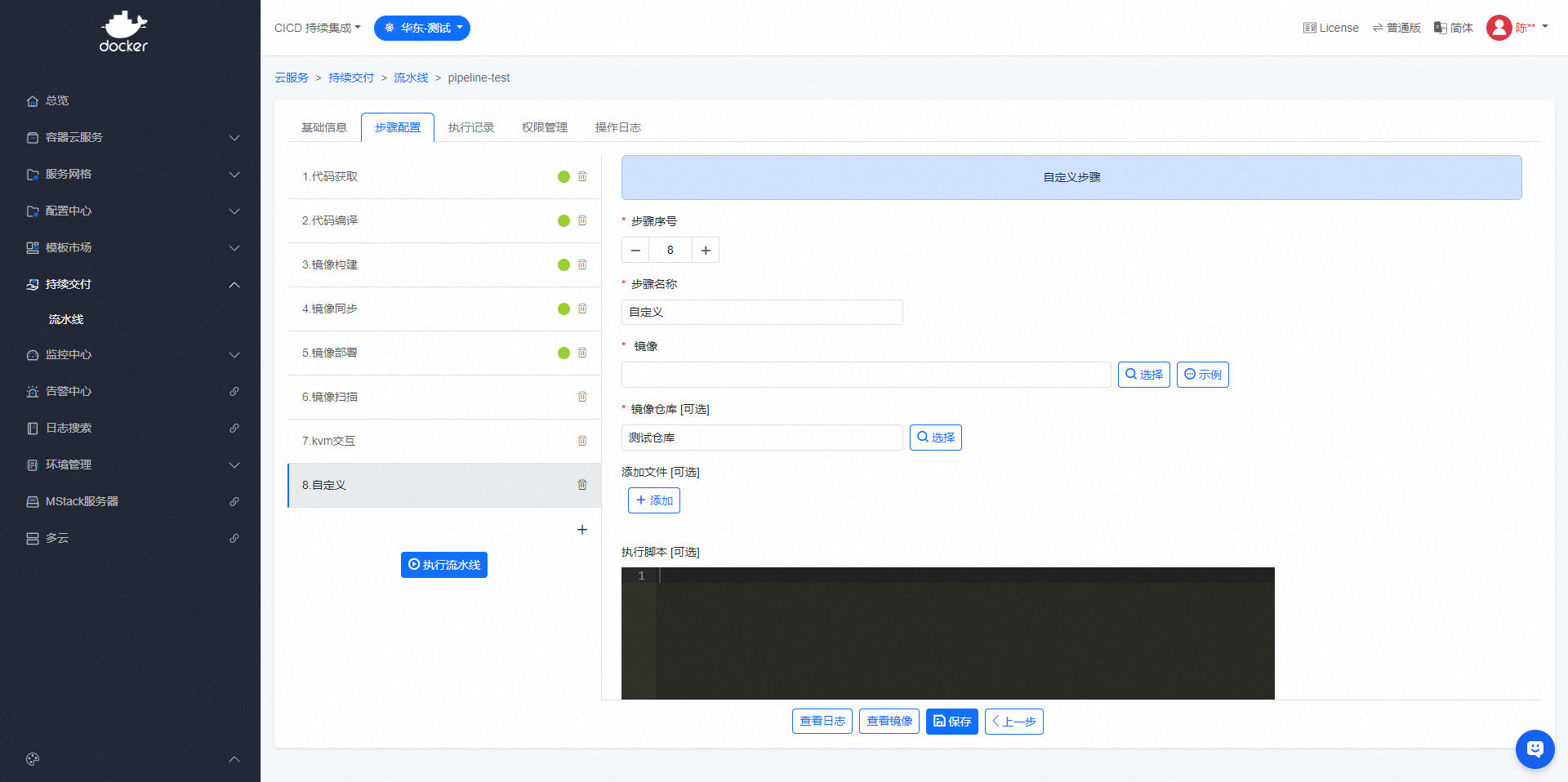The height and width of the screenshot is (782, 1568).
Task: Switch language via 简体 toggle
Action: [x=1454, y=28]
